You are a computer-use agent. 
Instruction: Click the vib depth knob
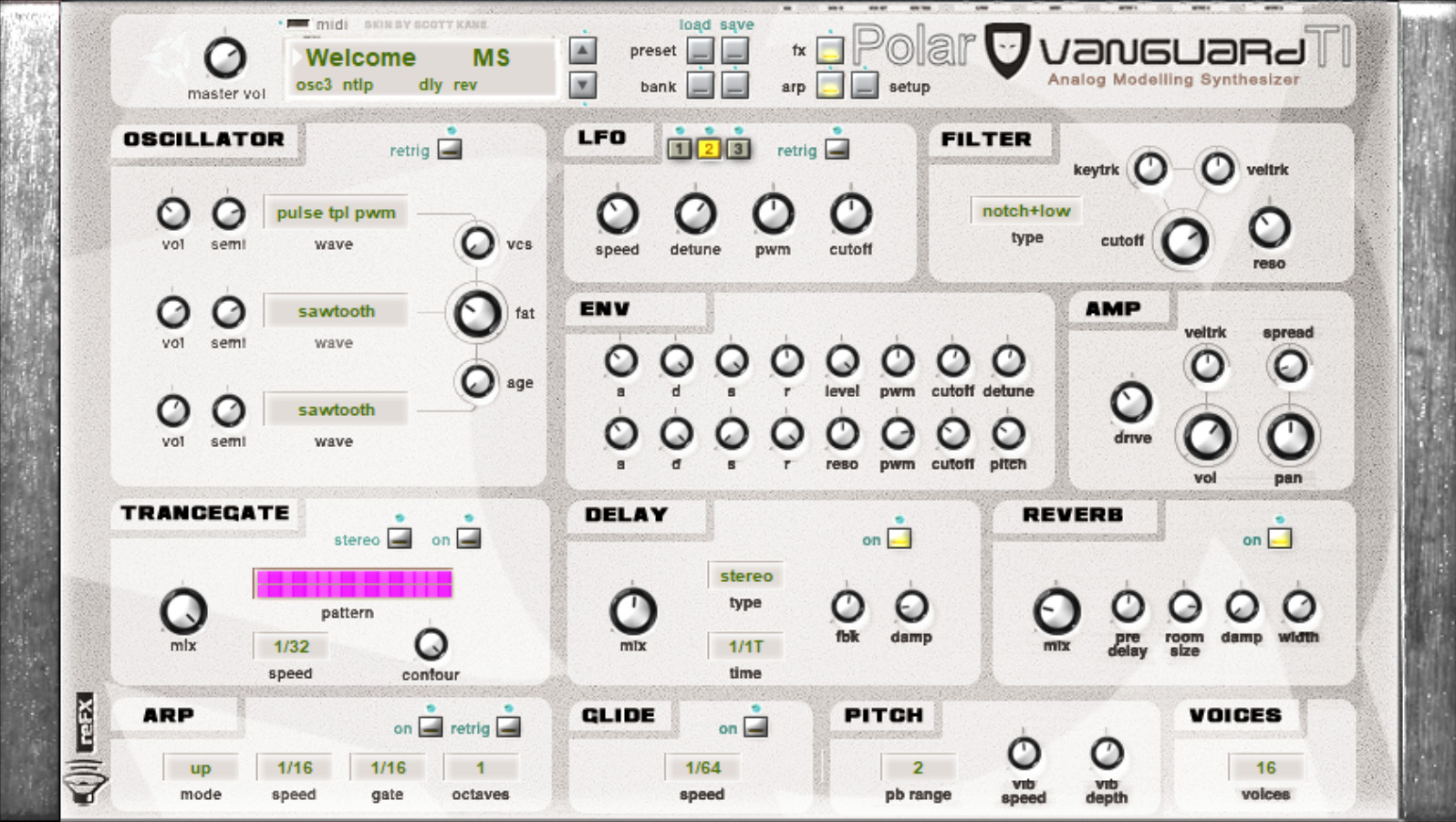click(1107, 754)
